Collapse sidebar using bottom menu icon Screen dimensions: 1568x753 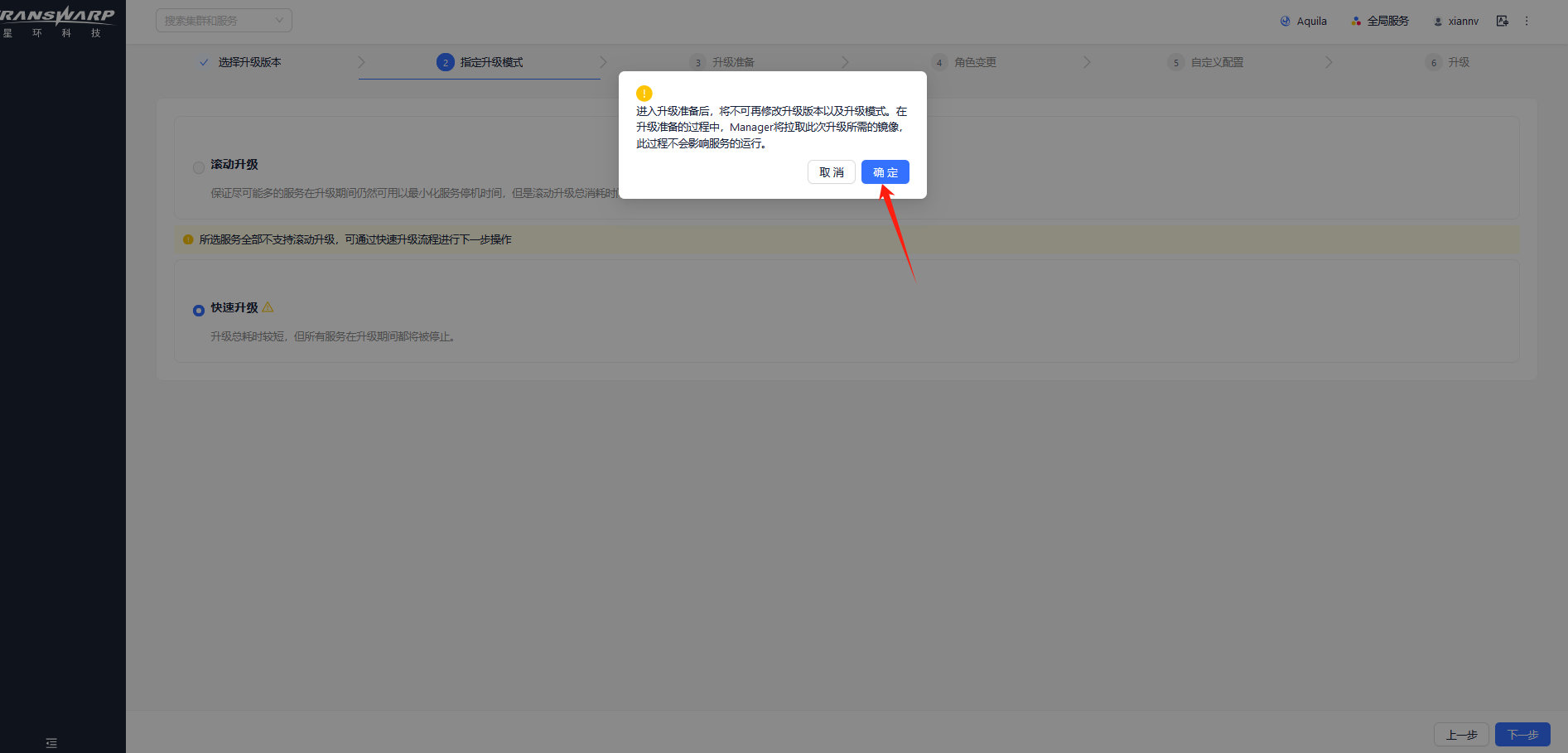tap(51, 743)
